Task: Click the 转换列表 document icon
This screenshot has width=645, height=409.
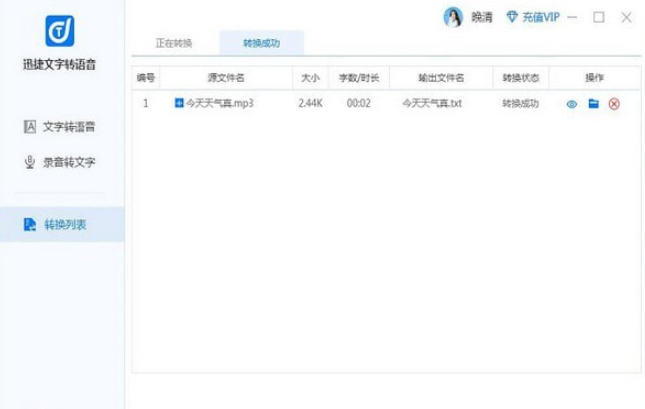Action: pos(30,225)
